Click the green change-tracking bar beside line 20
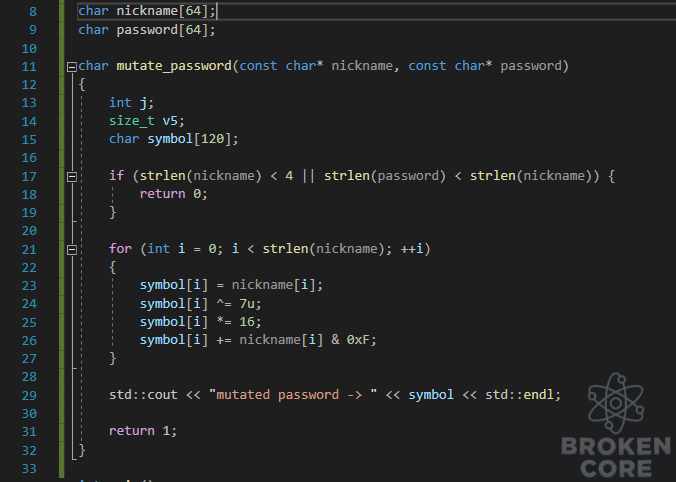The height and width of the screenshot is (482, 676). 62,231
